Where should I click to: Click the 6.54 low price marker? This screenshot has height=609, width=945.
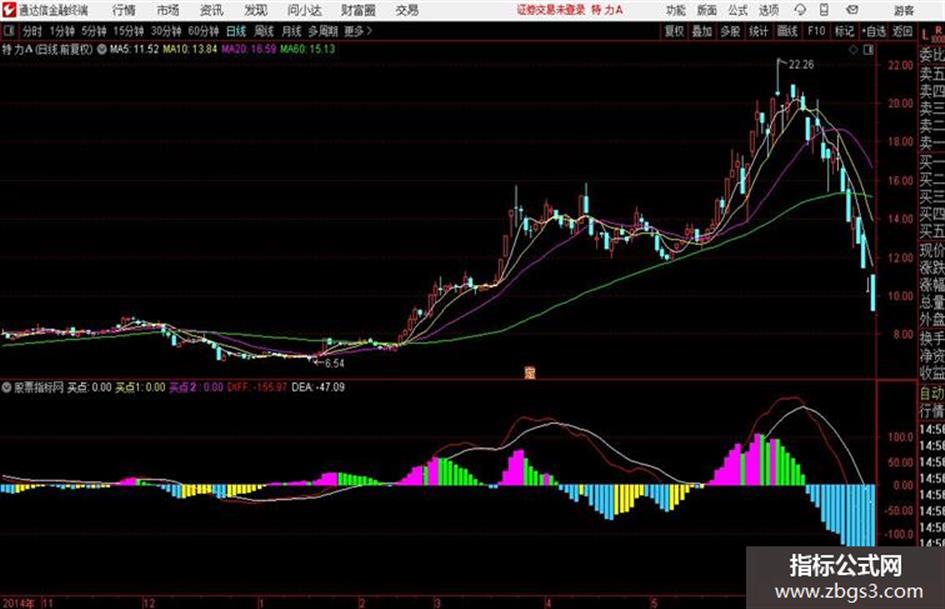pos(334,363)
